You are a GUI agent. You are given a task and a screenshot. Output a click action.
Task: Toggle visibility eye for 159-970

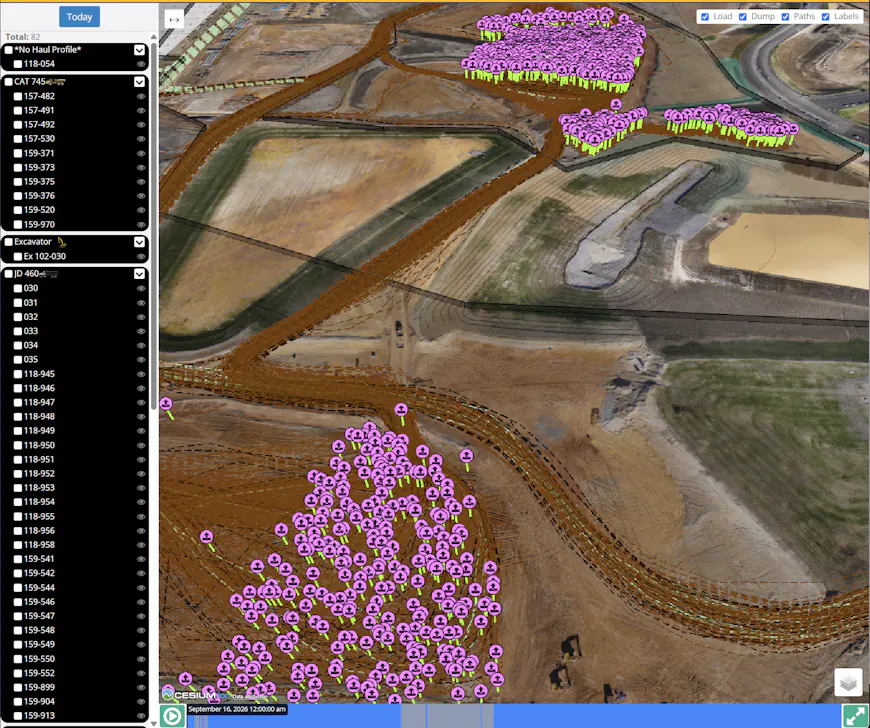(x=141, y=225)
